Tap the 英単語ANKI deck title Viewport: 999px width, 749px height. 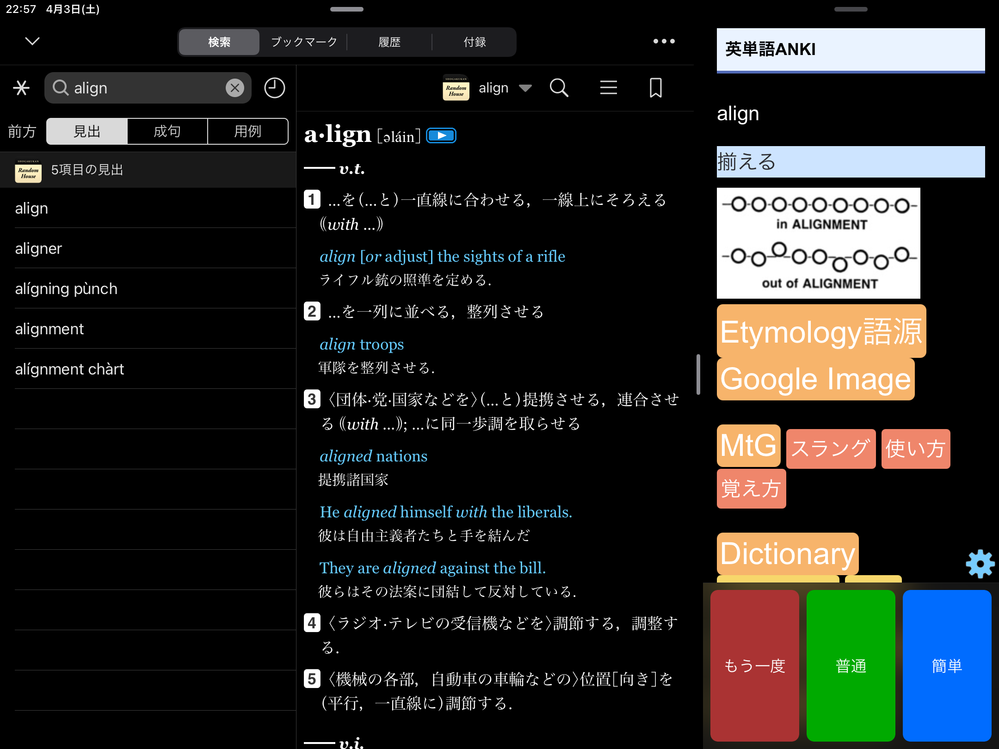click(770, 49)
